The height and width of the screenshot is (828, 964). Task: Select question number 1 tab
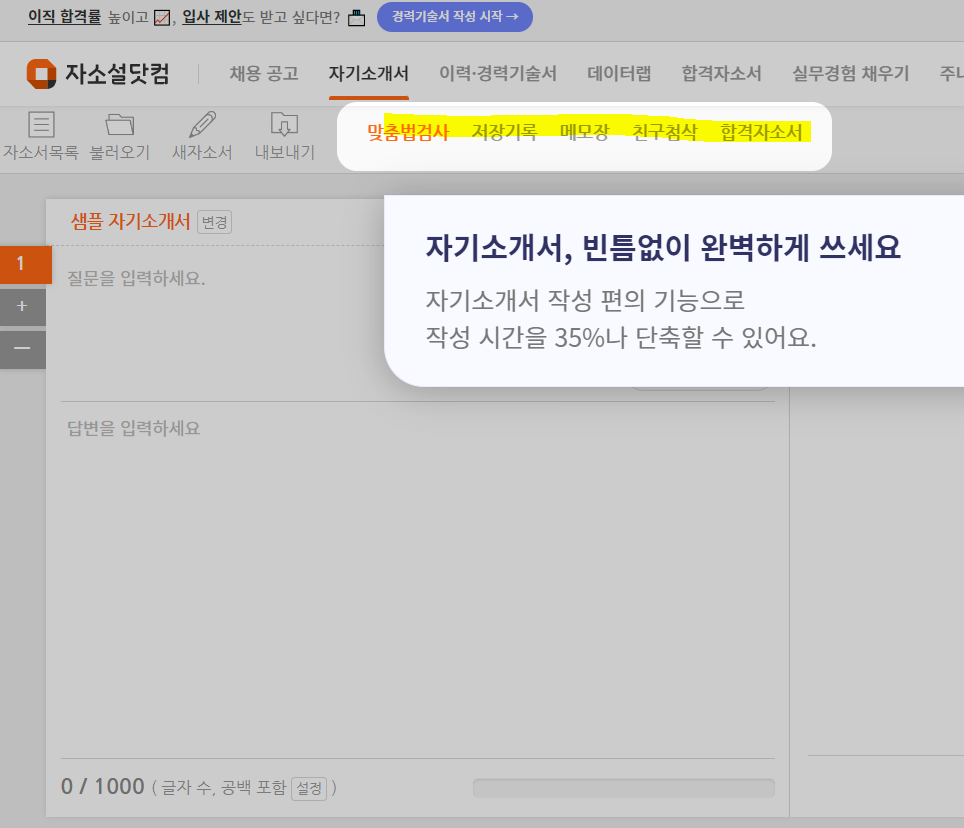point(25,264)
